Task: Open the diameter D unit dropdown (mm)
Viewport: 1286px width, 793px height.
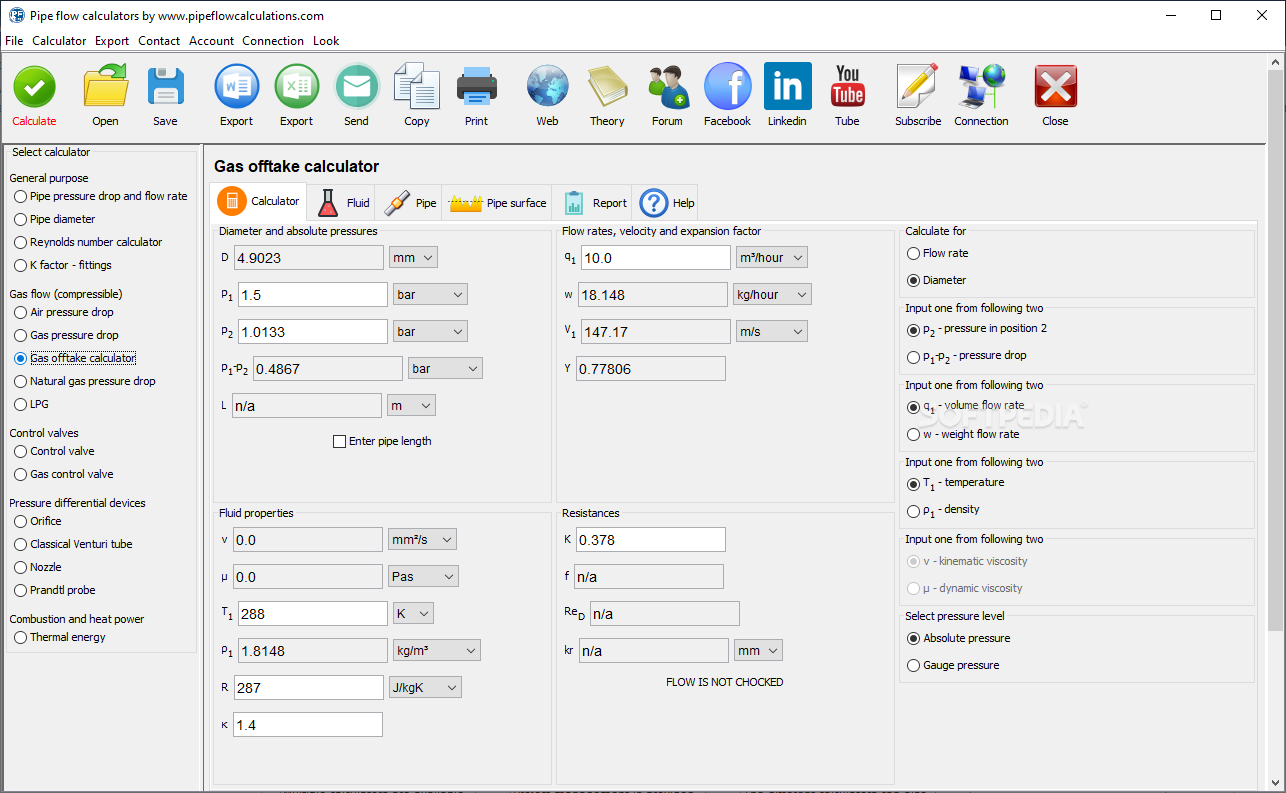Action: [x=413, y=258]
